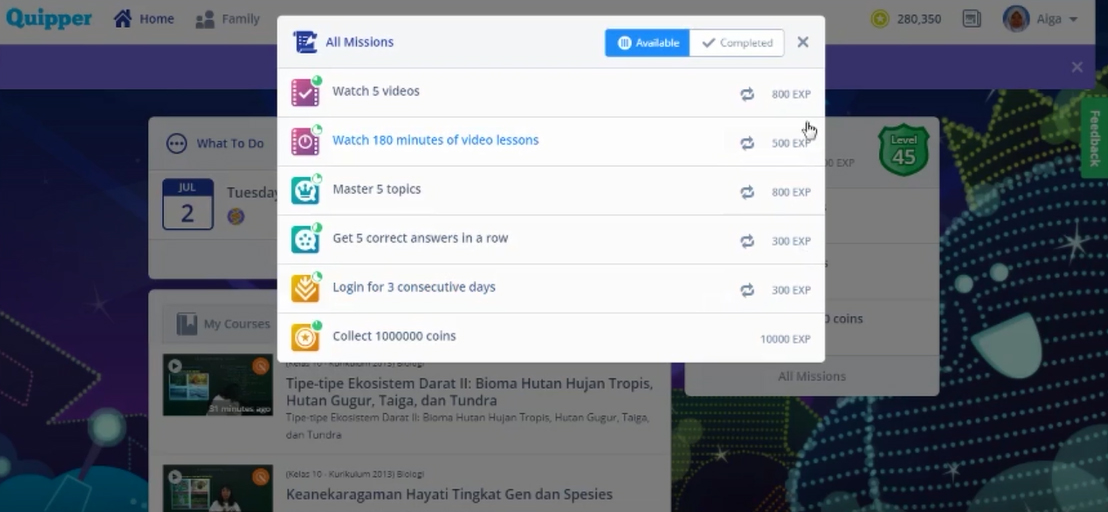Viewport: 1108px width, 512px height.
Task: Expand the Alga account dropdown arrow
Action: [x=1073, y=19]
